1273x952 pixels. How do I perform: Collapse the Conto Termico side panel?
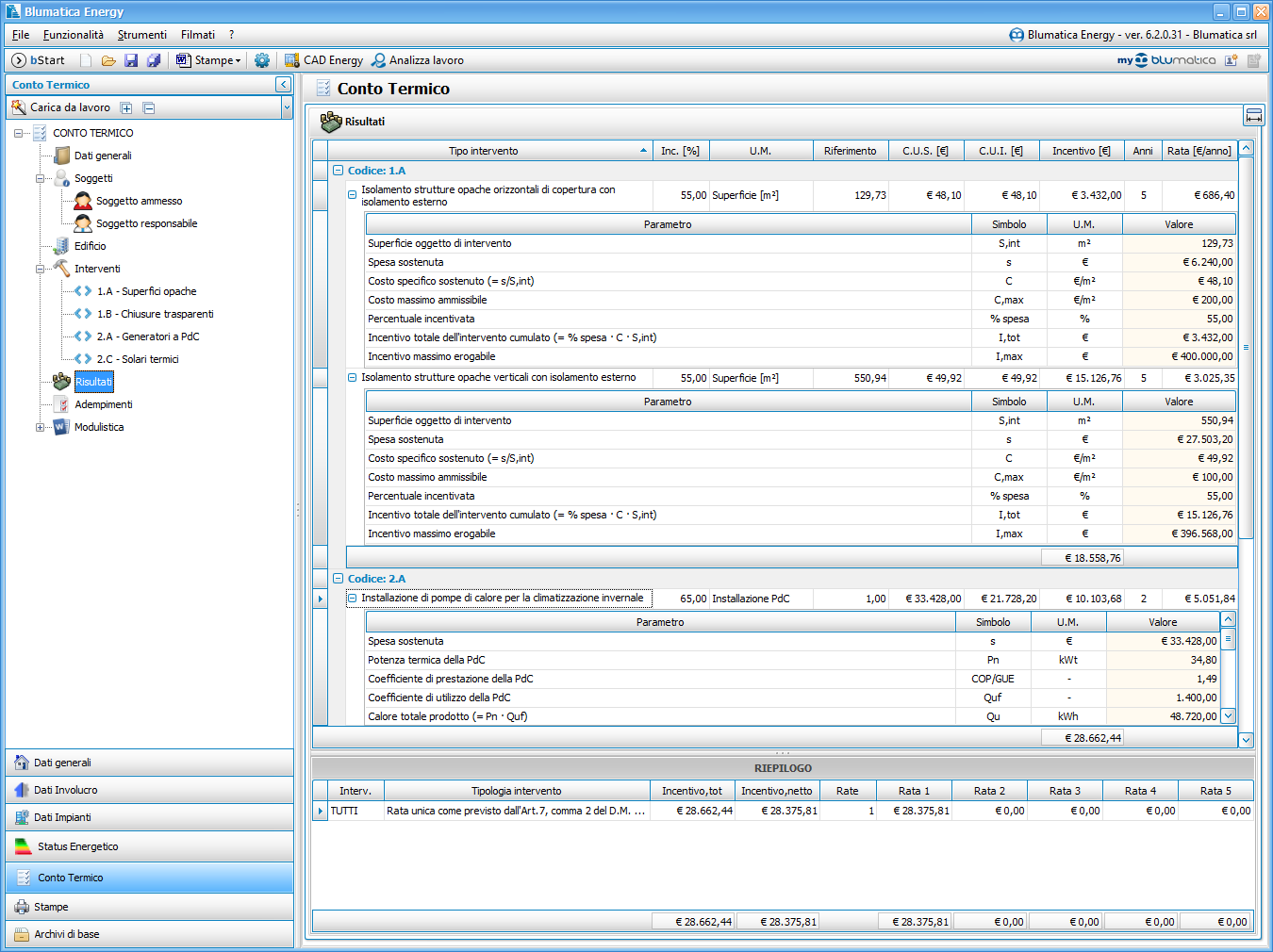[x=283, y=85]
